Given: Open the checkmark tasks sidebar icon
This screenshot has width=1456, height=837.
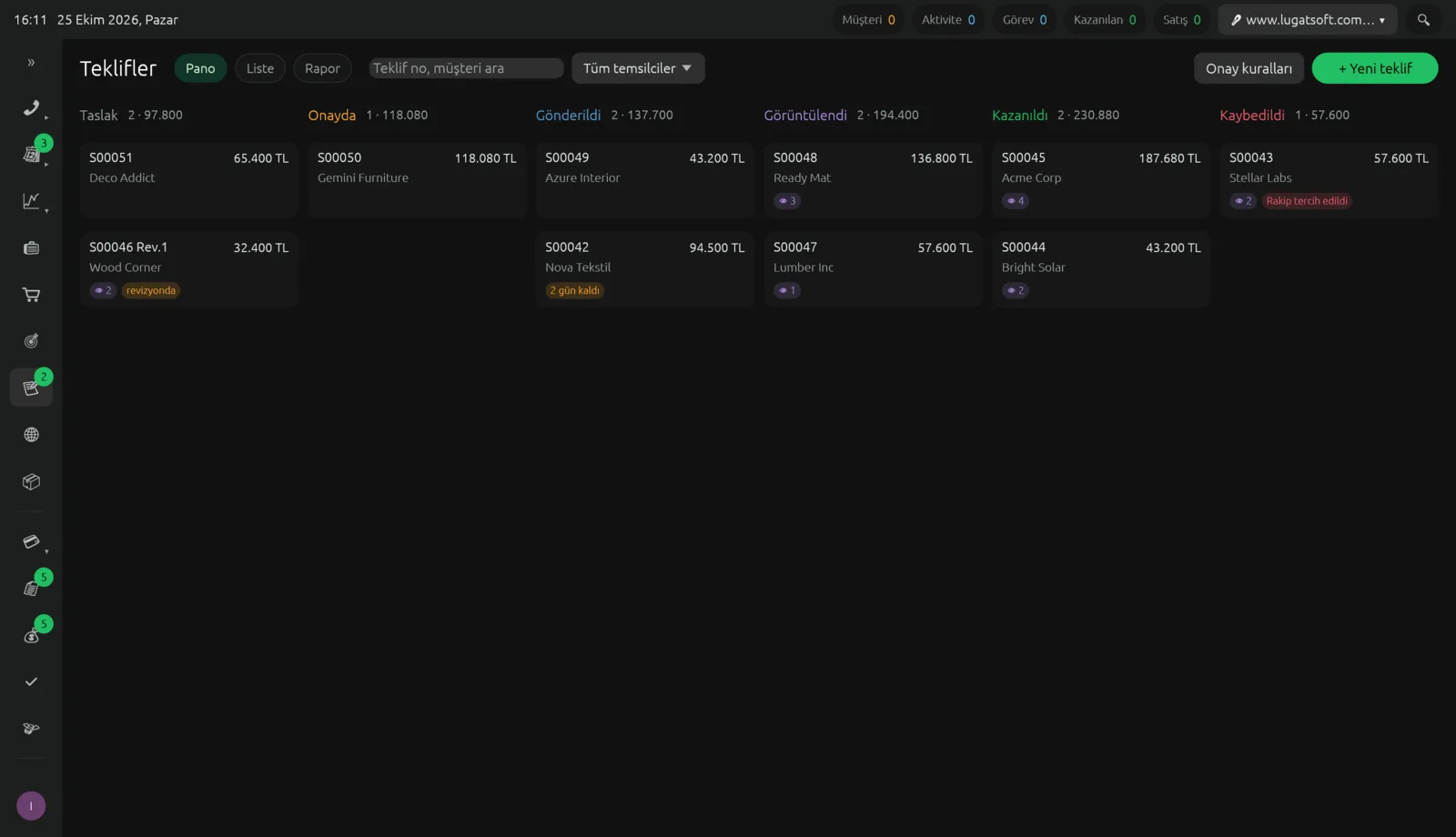Looking at the screenshot, I should [31, 681].
